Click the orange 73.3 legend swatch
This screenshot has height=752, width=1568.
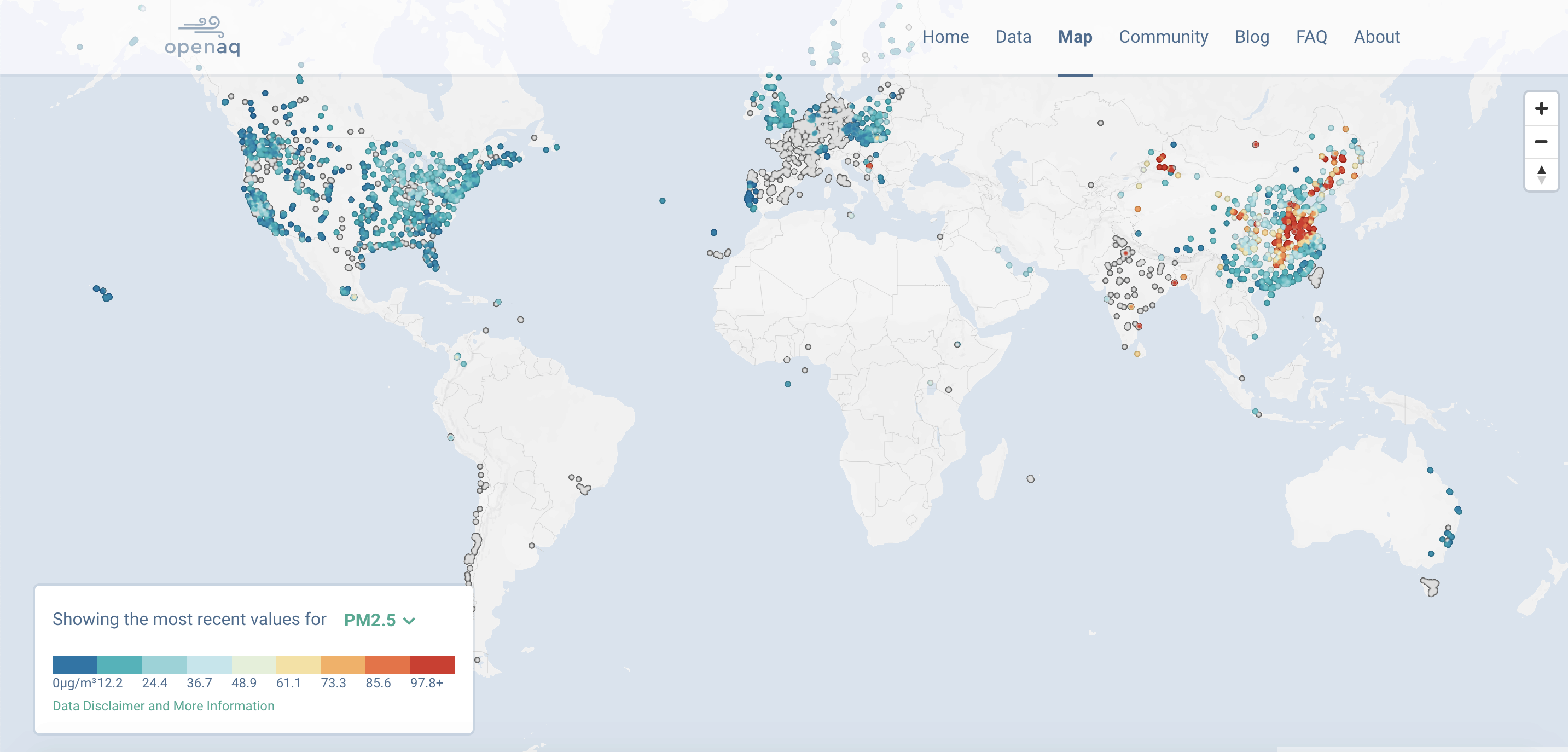point(342,664)
